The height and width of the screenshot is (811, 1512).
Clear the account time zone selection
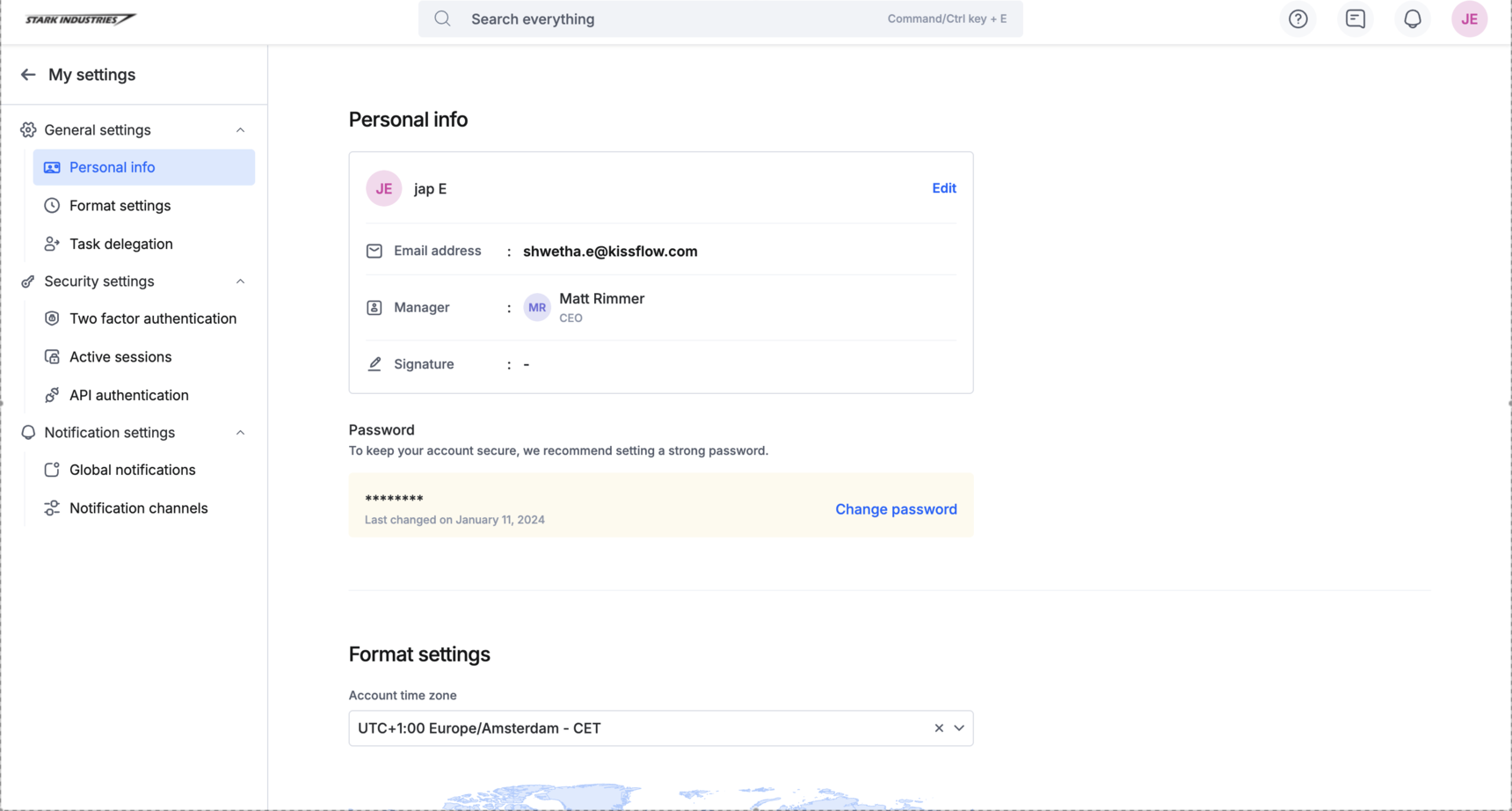pos(939,728)
